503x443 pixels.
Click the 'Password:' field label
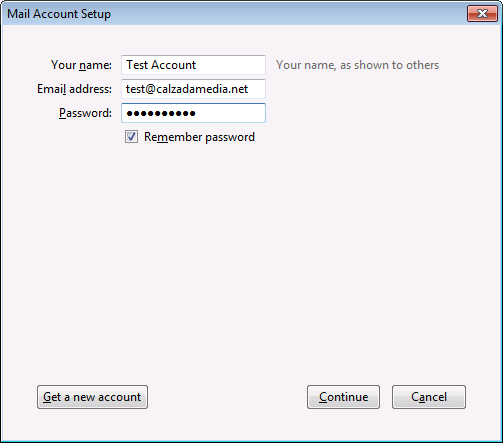(85, 113)
